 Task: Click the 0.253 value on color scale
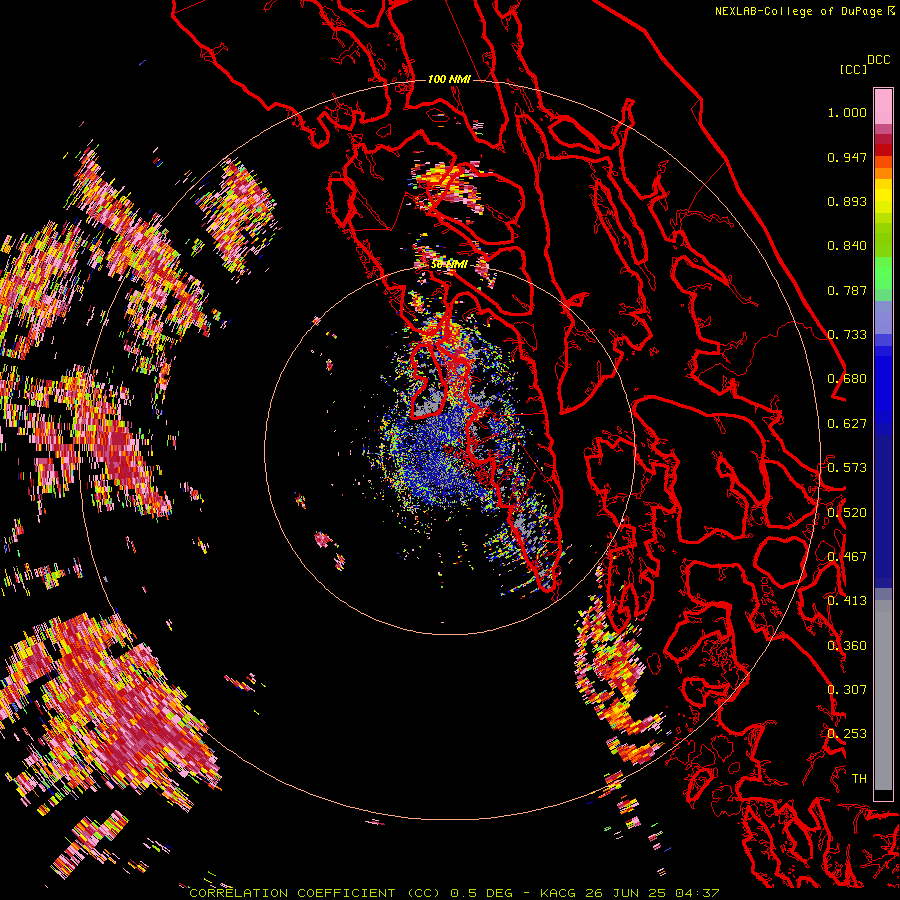coord(847,734)
